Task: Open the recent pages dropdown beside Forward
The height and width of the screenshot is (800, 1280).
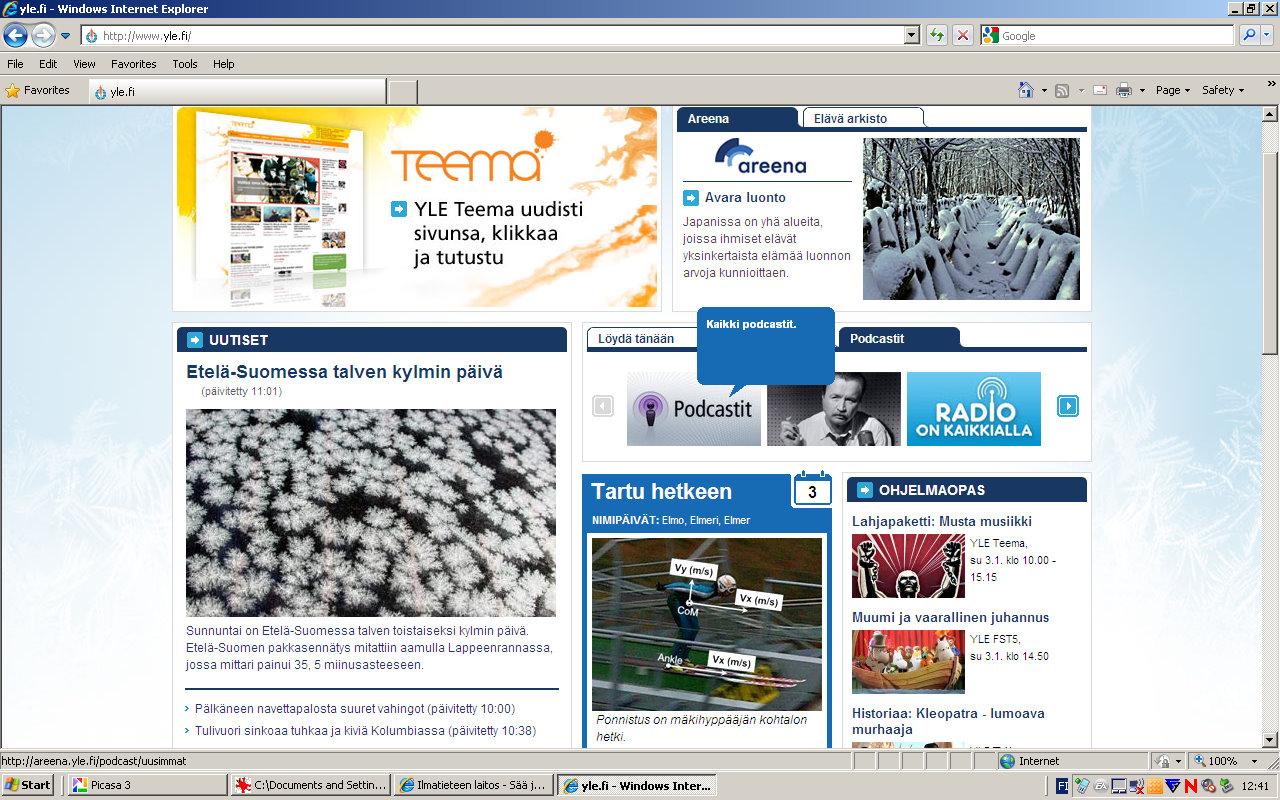Action: click(x=66, y=35)
